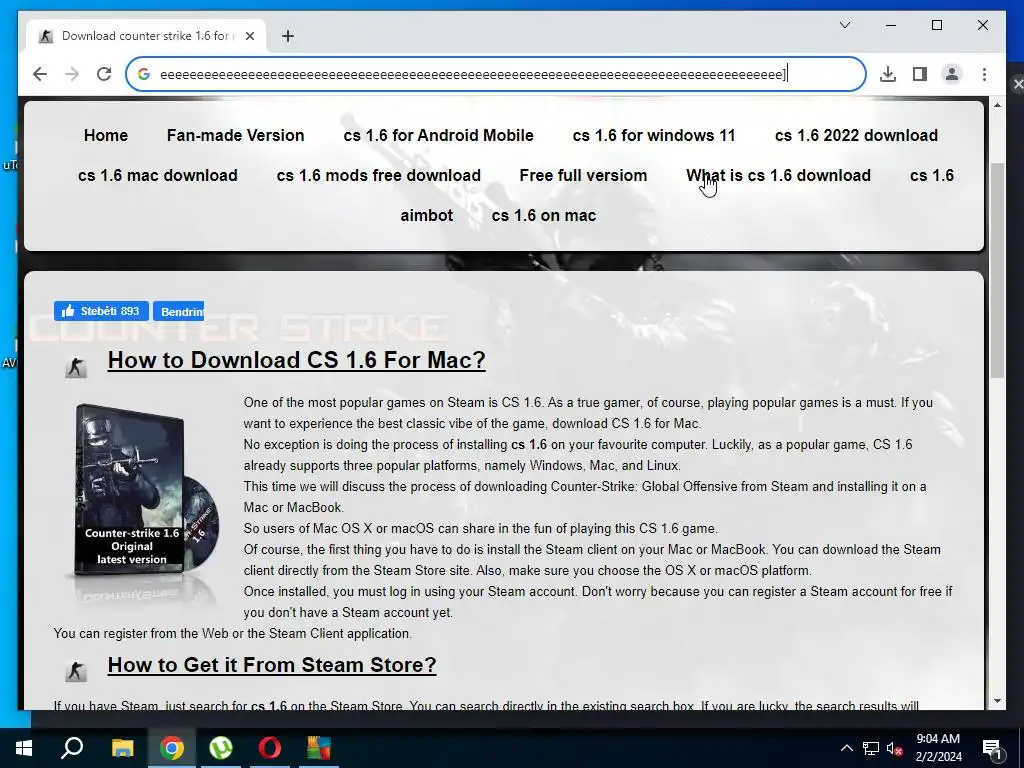This screenshot has height=768, width=1024.
Task: Open cs 1.6 on mac link
Action: click(x=543, y=216)
